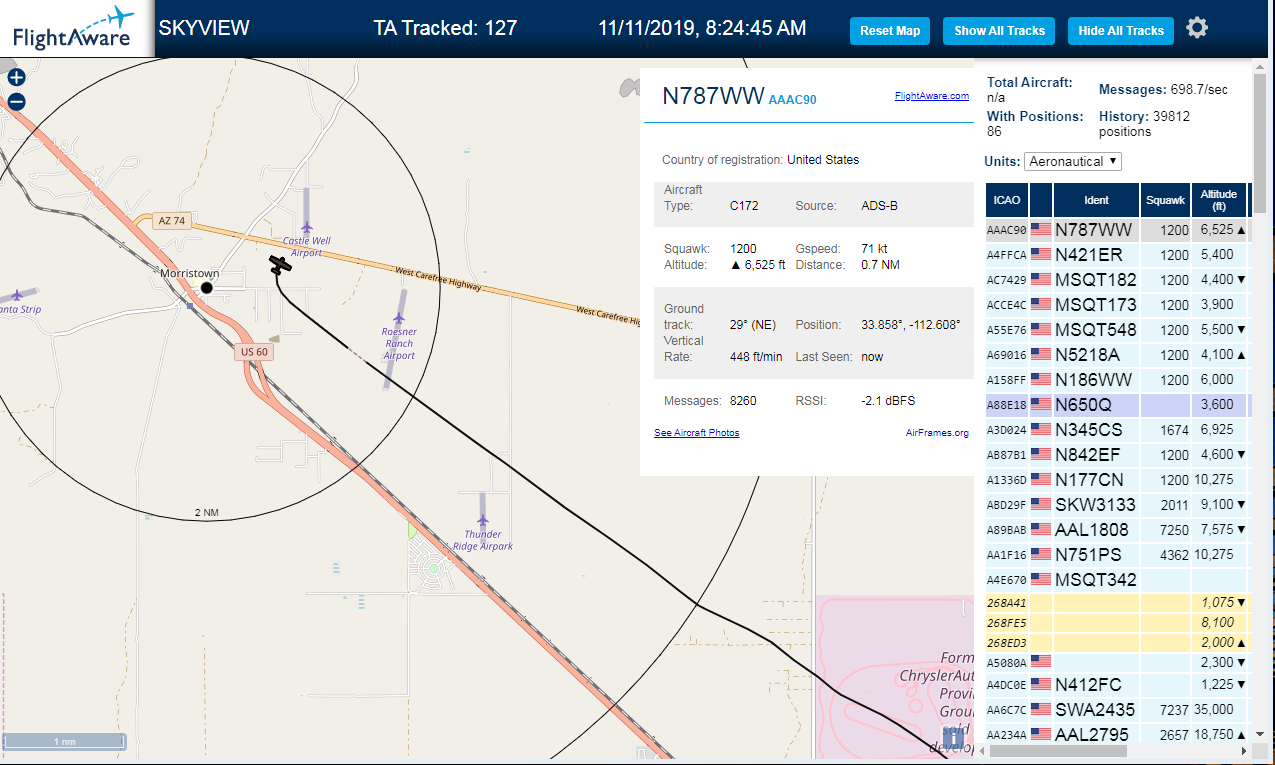Click the US flag icon in the N421ER row
Screen dimensions: 1275x765
1041,255
